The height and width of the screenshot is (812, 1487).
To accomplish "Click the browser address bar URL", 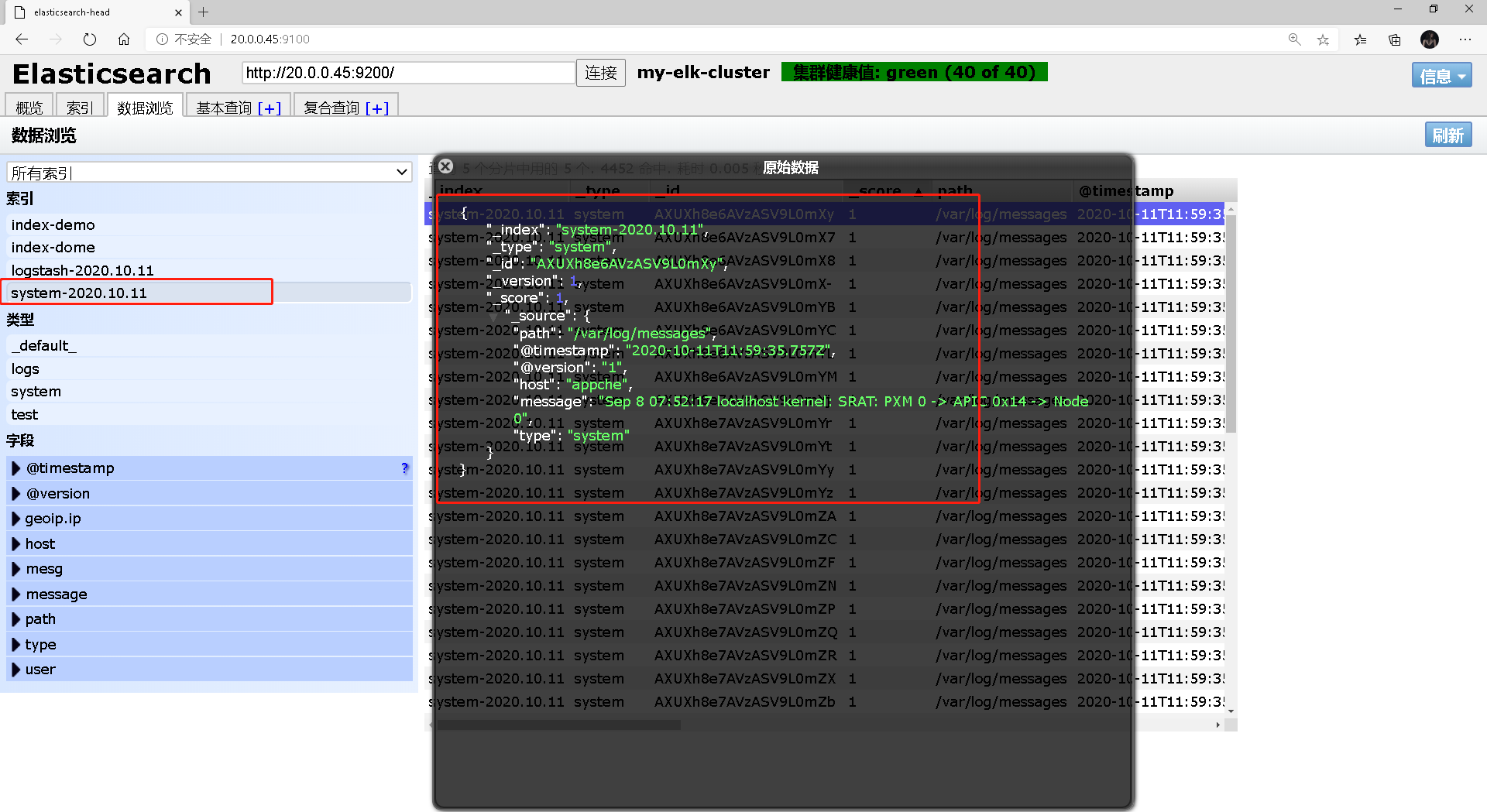I will click(270, 39).
